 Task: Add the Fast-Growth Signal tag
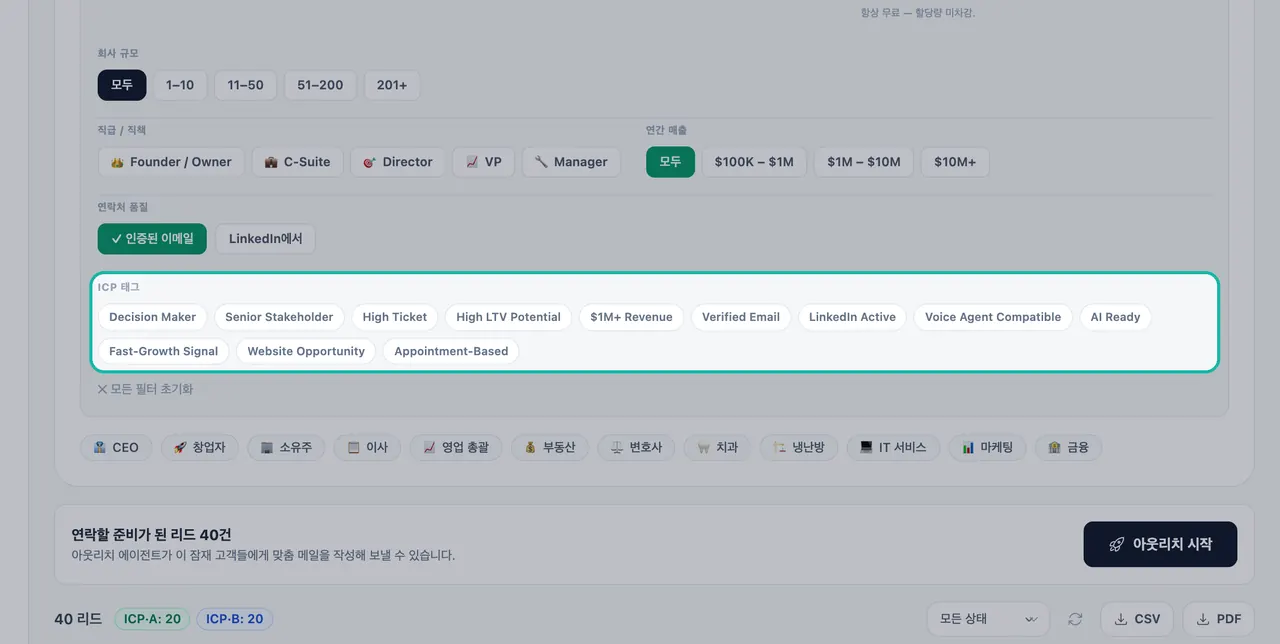[164, 351]
